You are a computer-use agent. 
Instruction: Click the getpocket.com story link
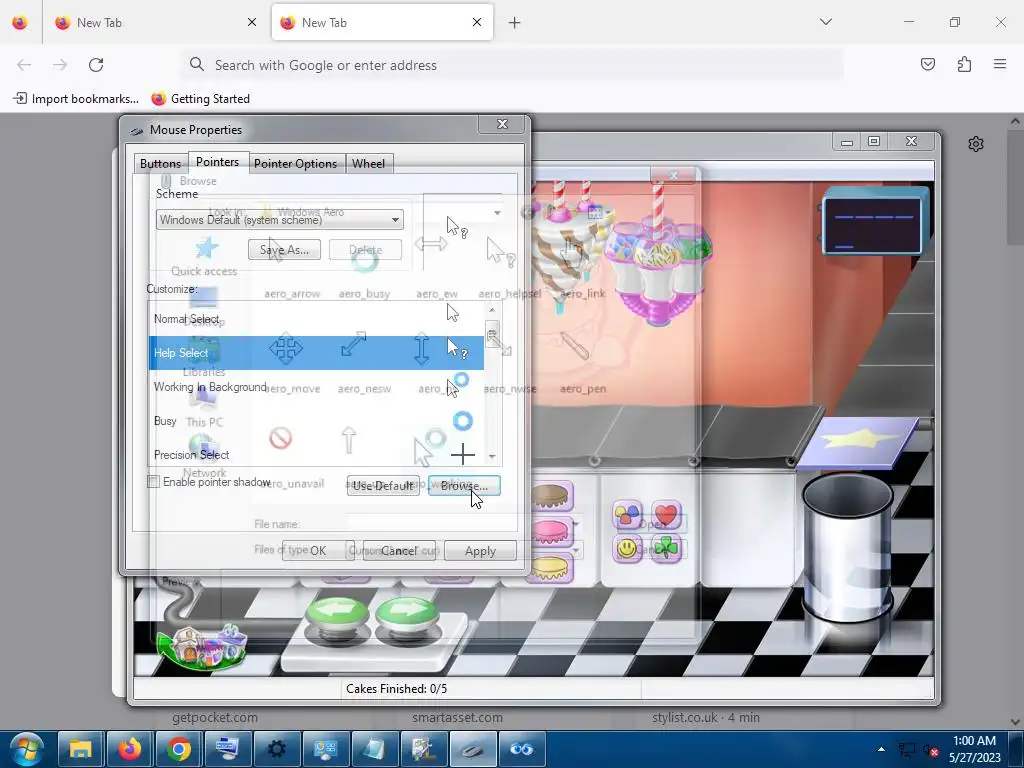(x=215, y=717)
